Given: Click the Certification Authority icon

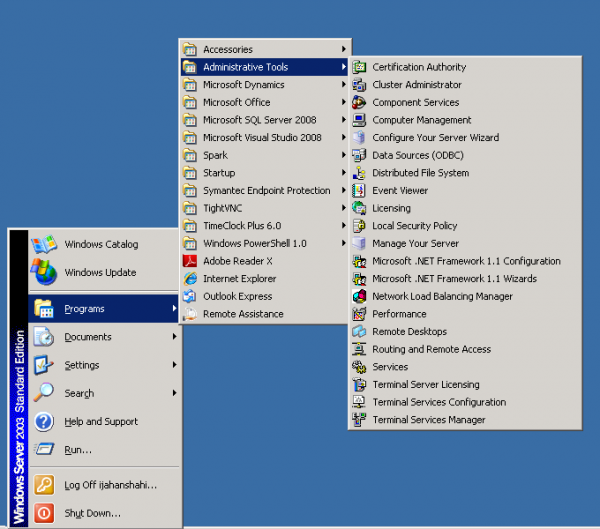Looking at the screenshot, I should point(360,67).
